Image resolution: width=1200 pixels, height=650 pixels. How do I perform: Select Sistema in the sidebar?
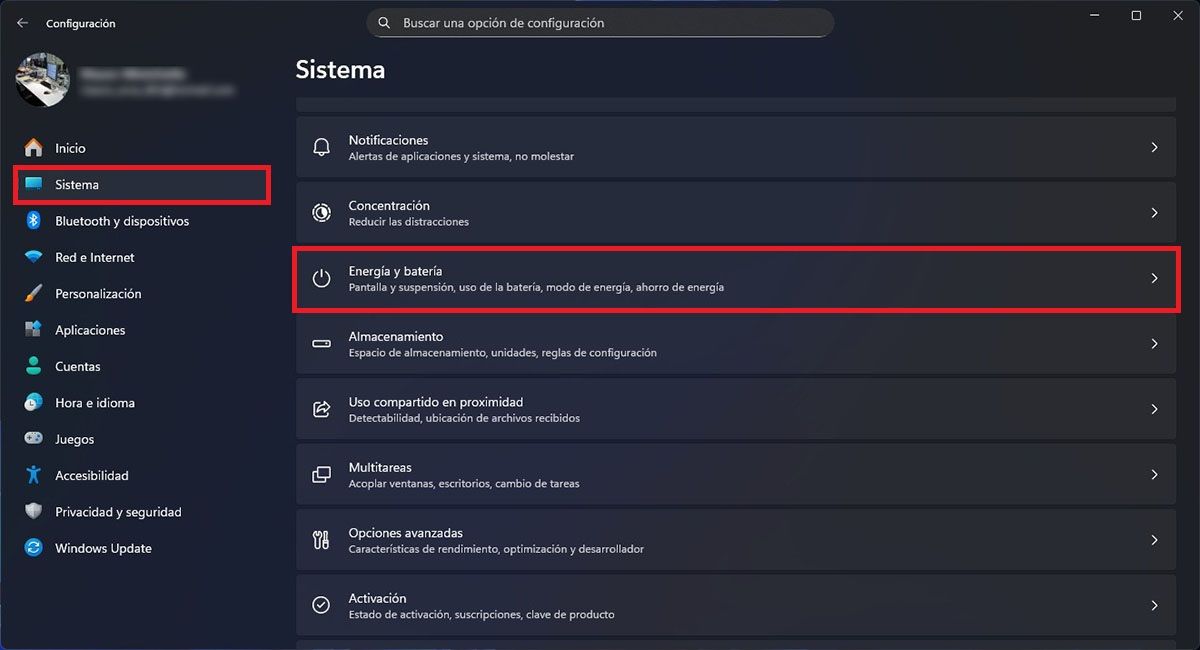(142, 185)
